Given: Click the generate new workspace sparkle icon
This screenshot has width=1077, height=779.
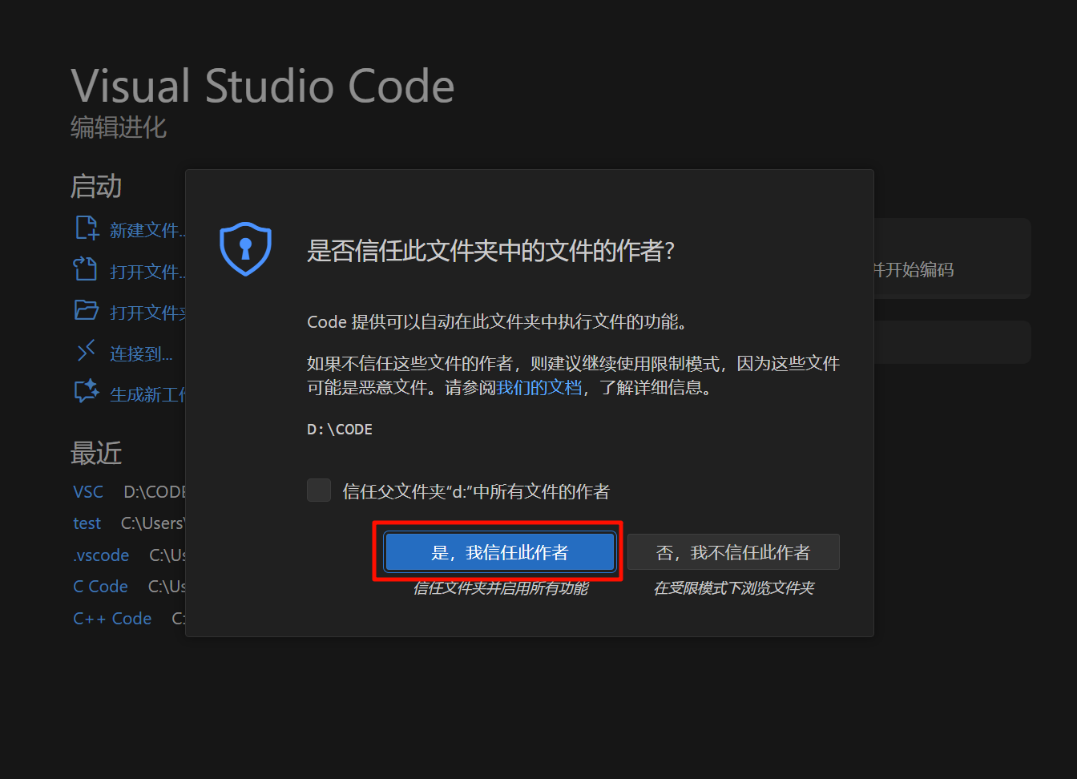Looking at the screenshot, I should [x=87, y=392].
